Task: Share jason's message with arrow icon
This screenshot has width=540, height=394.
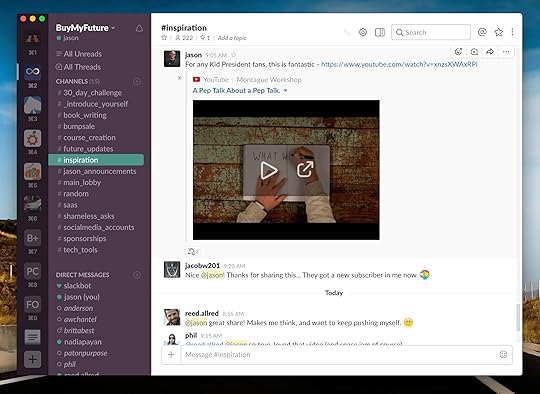Action: [490, 52]
